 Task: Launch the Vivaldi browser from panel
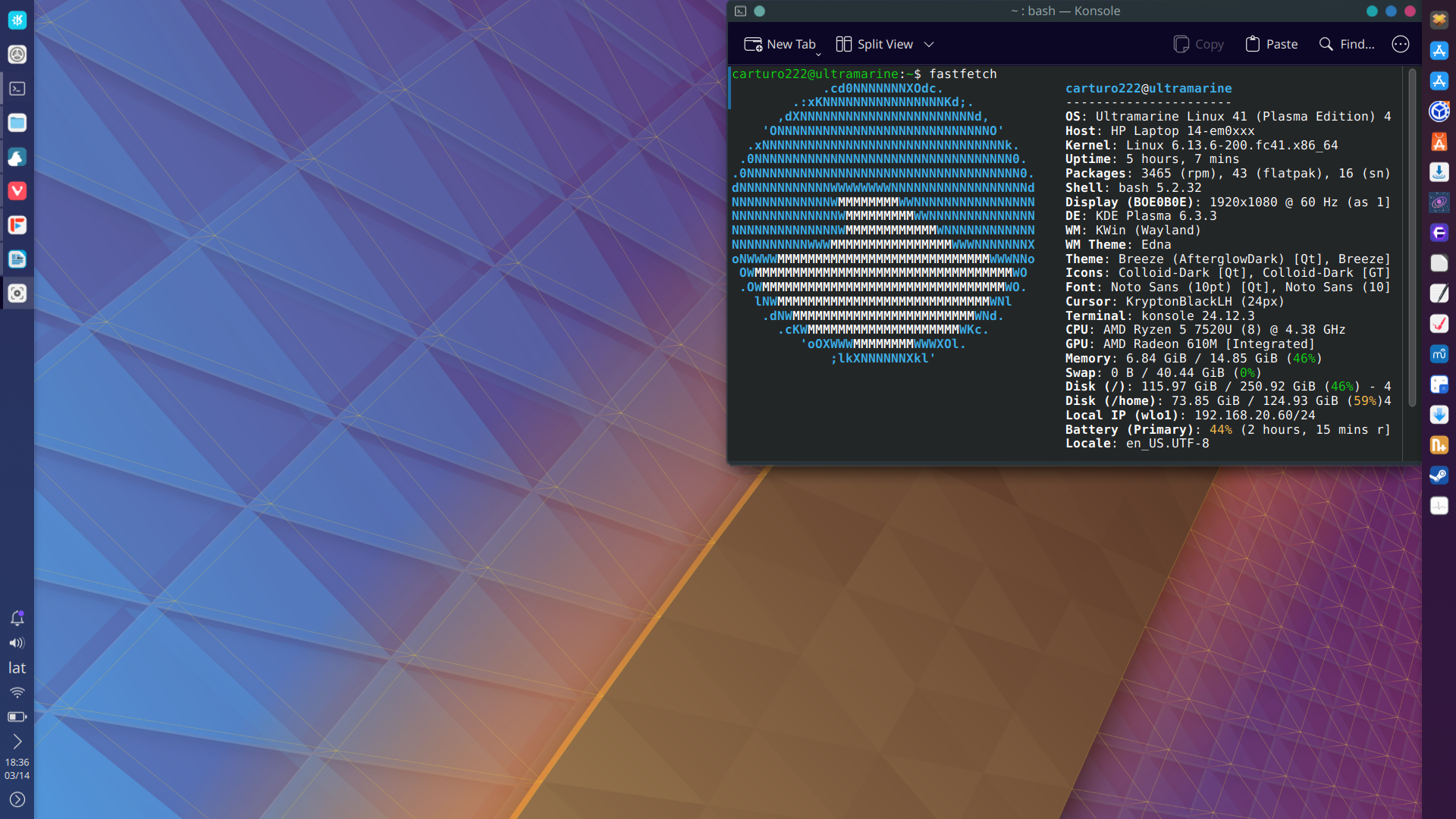(x=17, y=191)
